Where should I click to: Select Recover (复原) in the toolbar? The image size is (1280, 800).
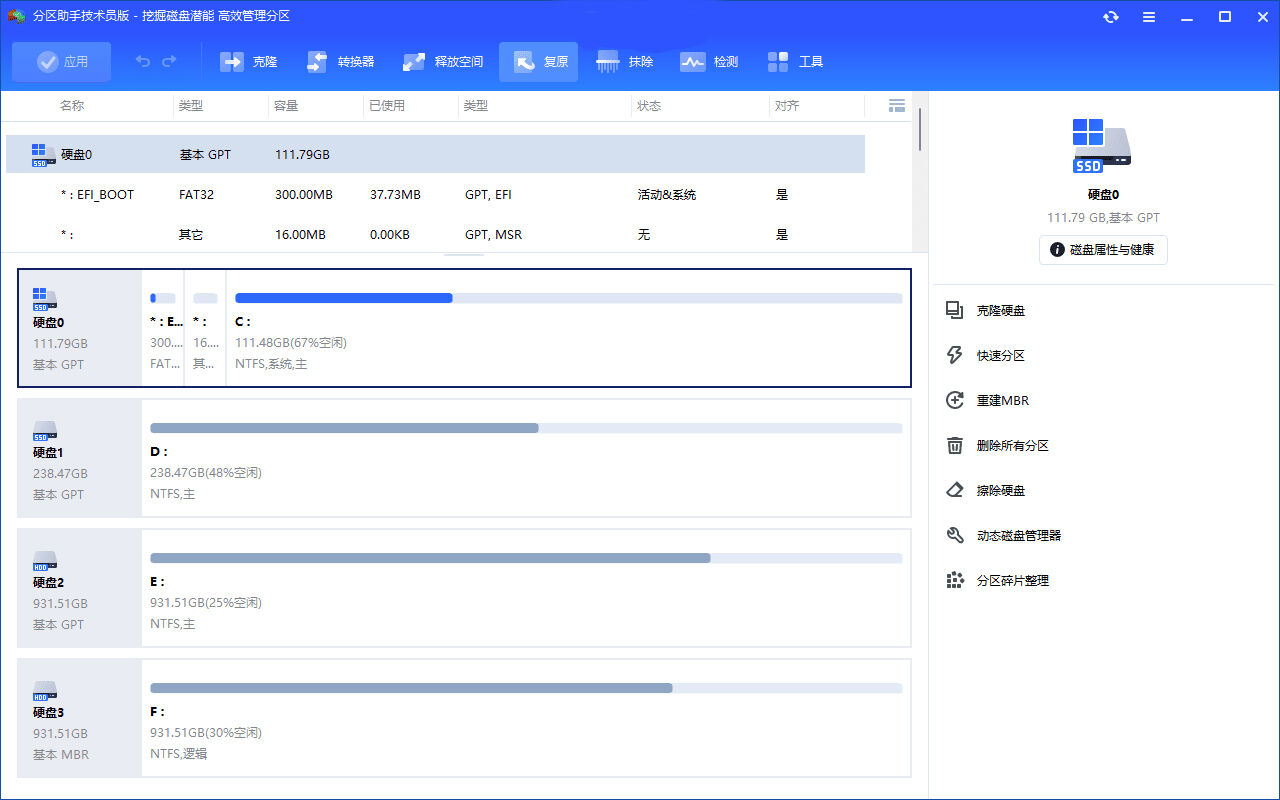click(539, 62)
